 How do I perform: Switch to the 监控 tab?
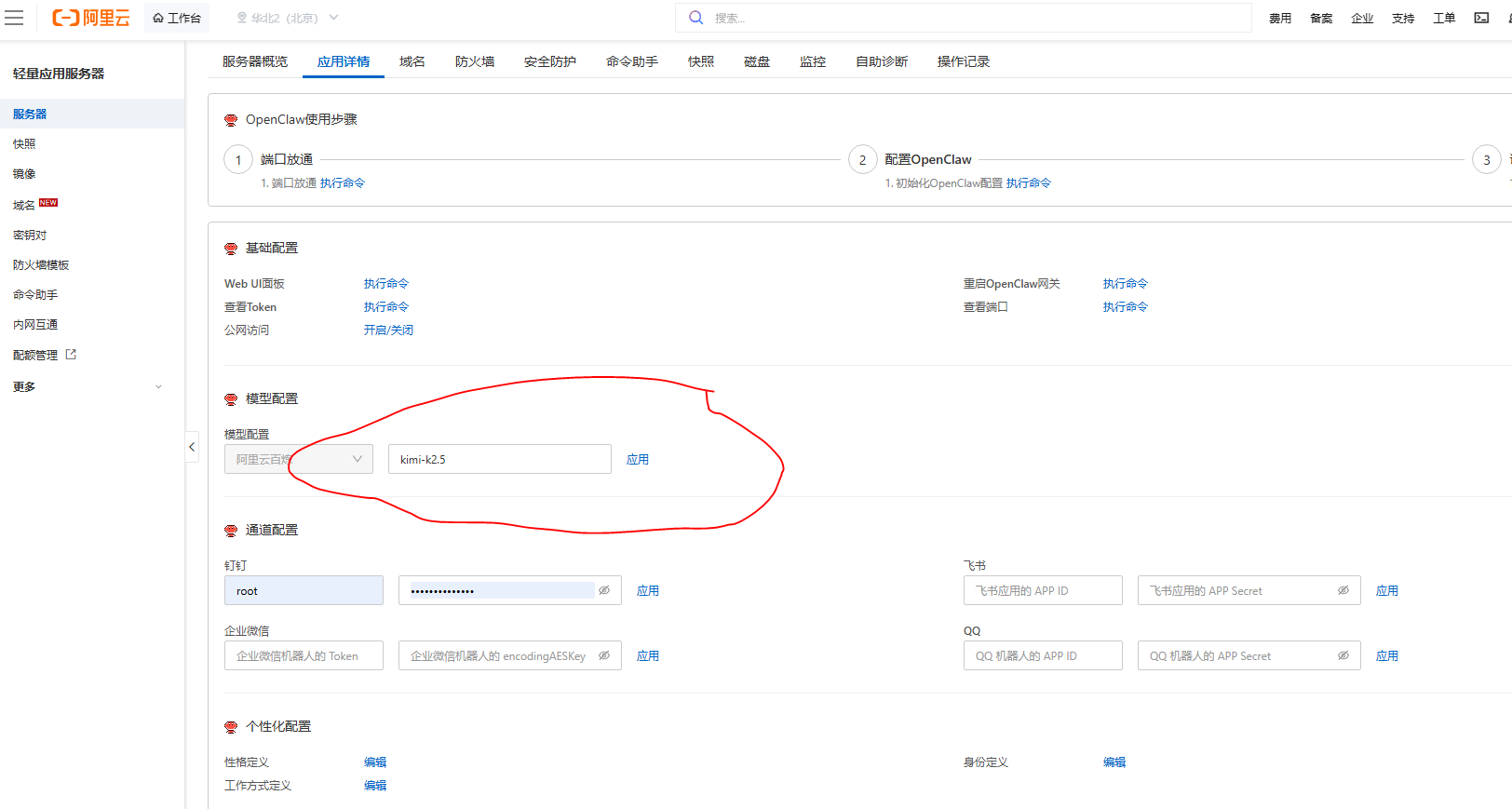pos(813,61)
